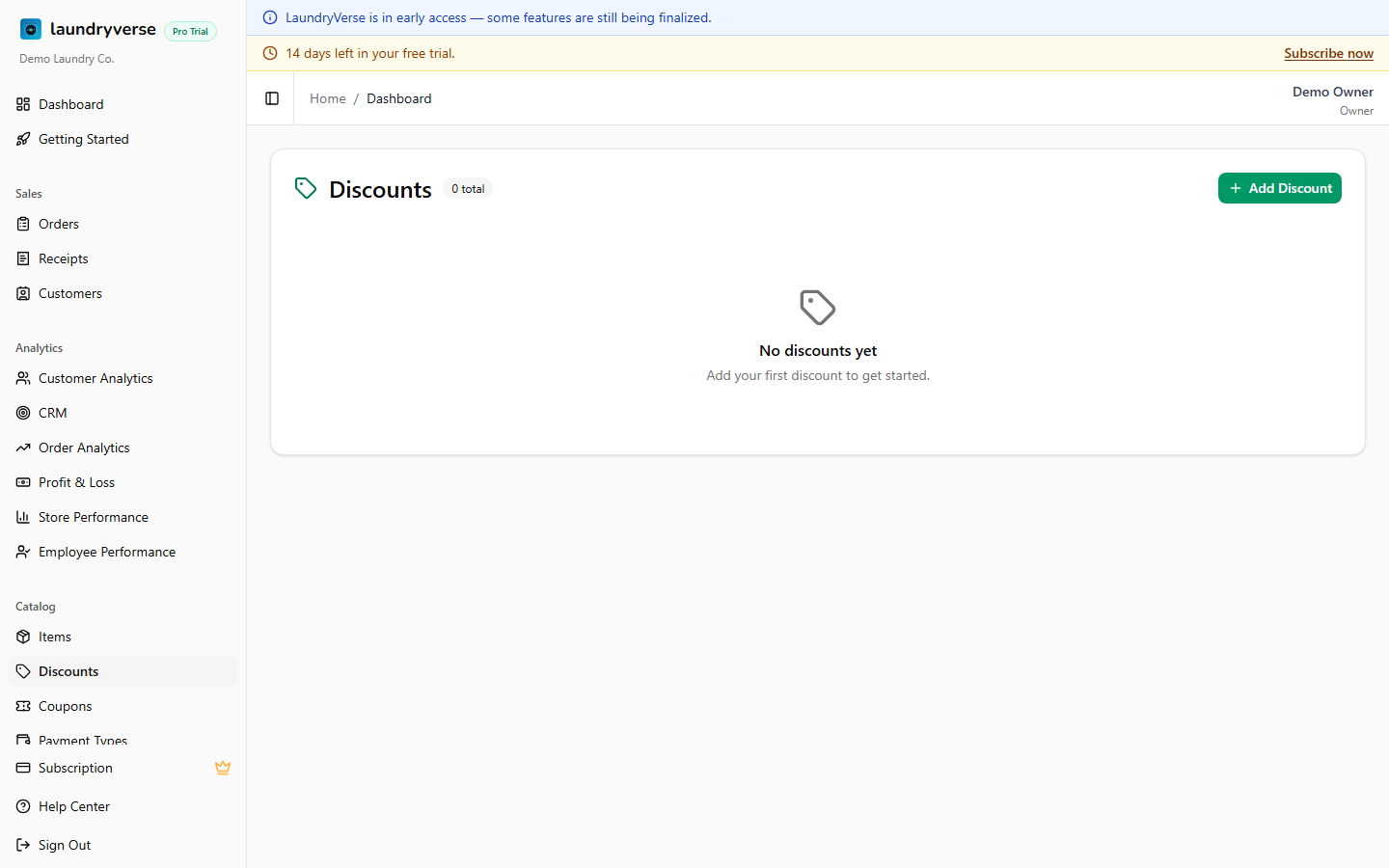Click the Add Discount button

tap(1280, 188)
